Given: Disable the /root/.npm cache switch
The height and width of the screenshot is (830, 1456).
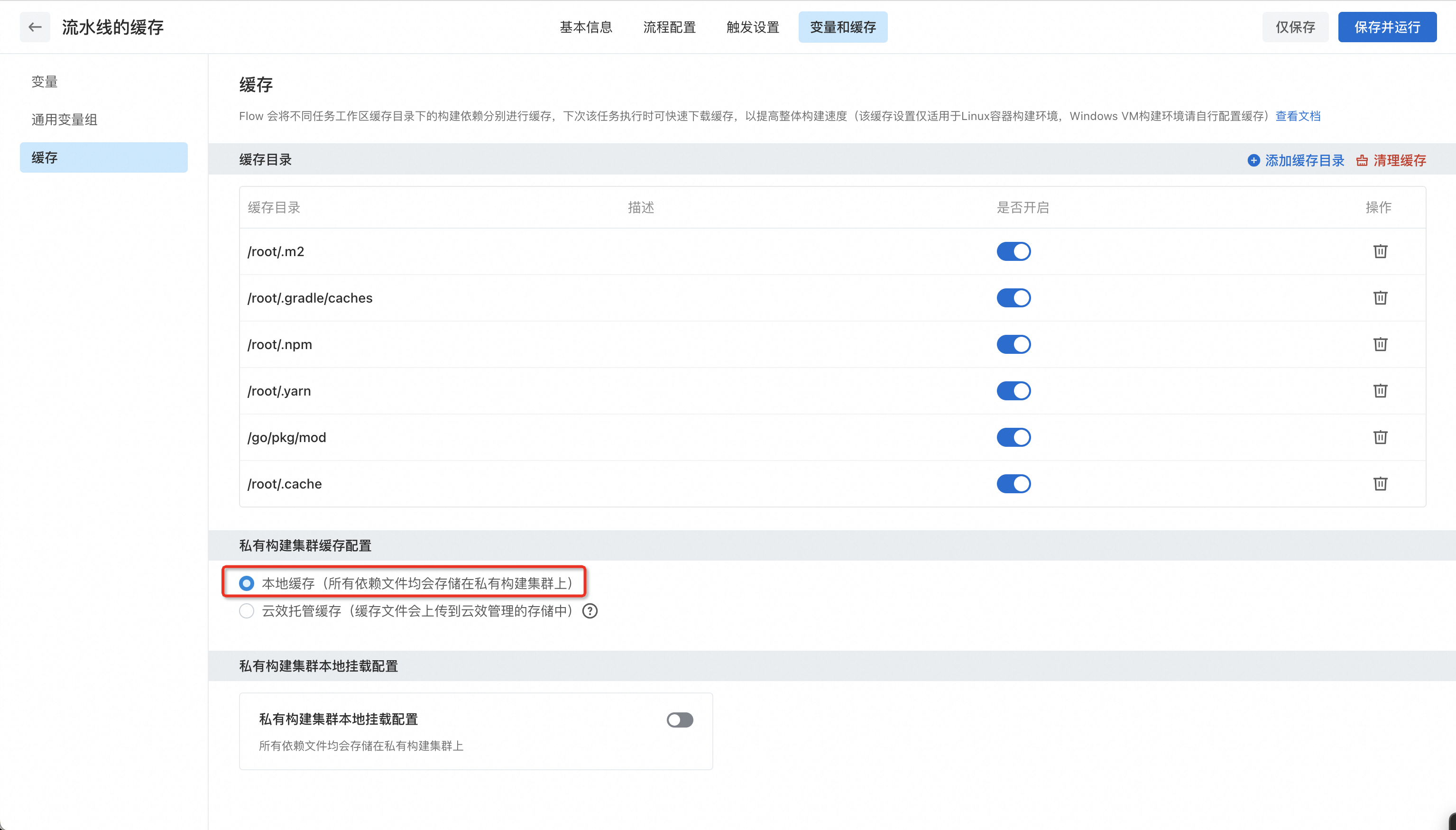Looking at the screenshot, I should pyautogui.click(x=1013, y=344).
